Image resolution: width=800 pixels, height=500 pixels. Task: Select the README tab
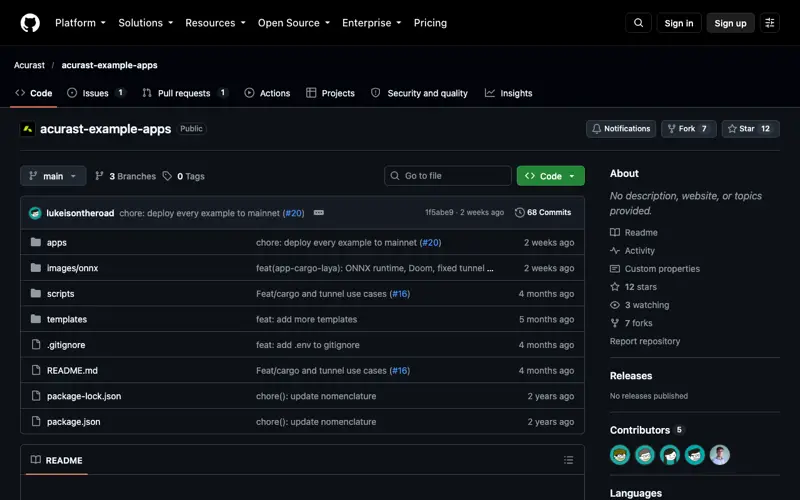57,460
